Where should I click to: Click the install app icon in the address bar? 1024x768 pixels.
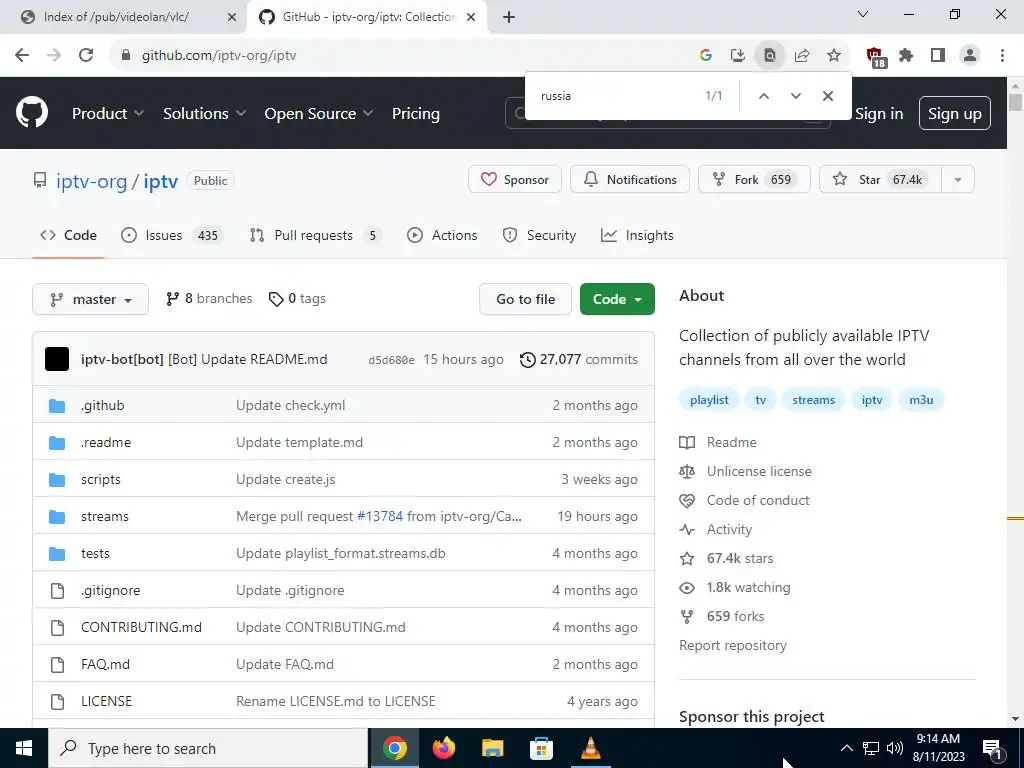[x=737, y=56]
